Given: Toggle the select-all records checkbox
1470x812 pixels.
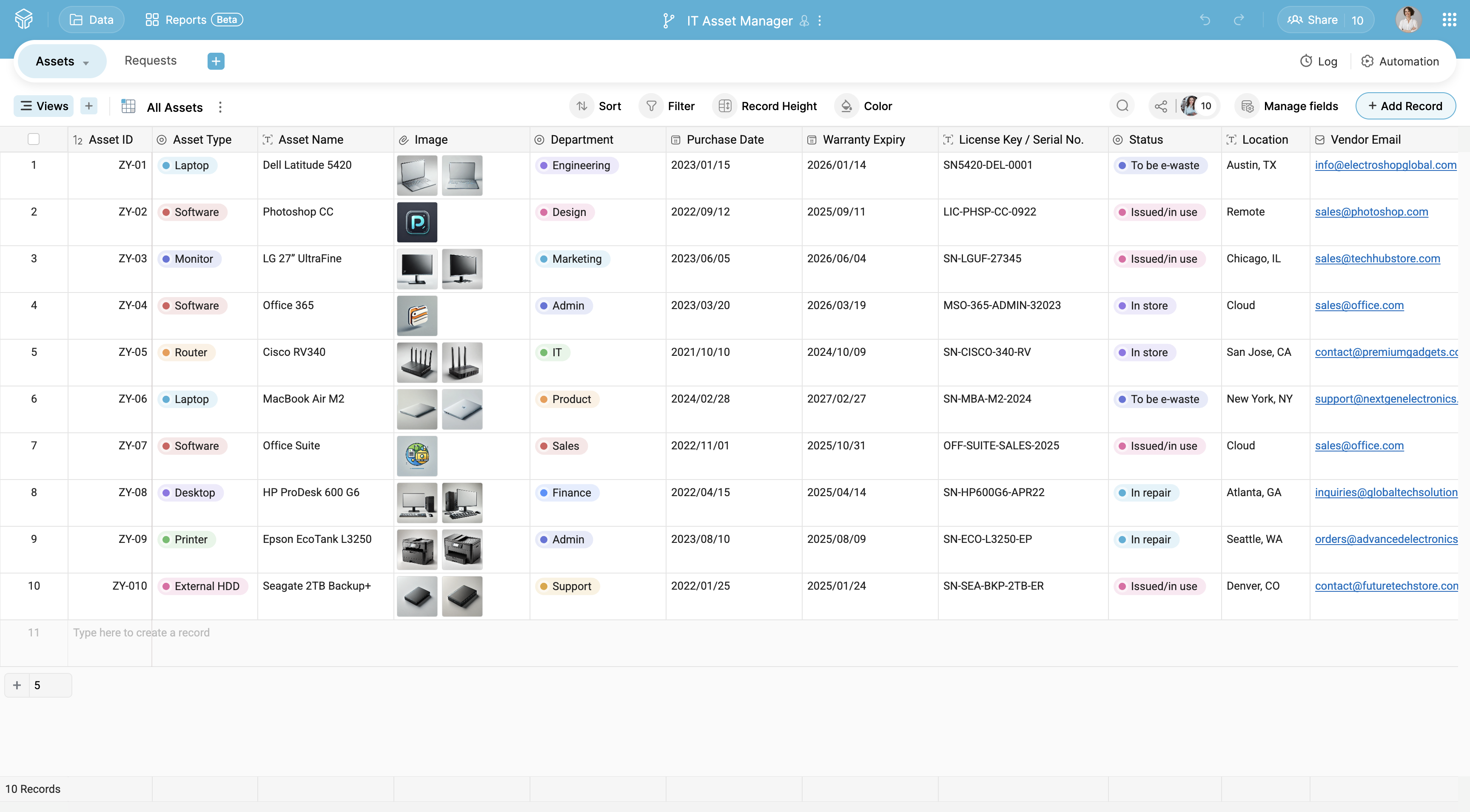Looking at the screenshot, I should coord(34,139).
